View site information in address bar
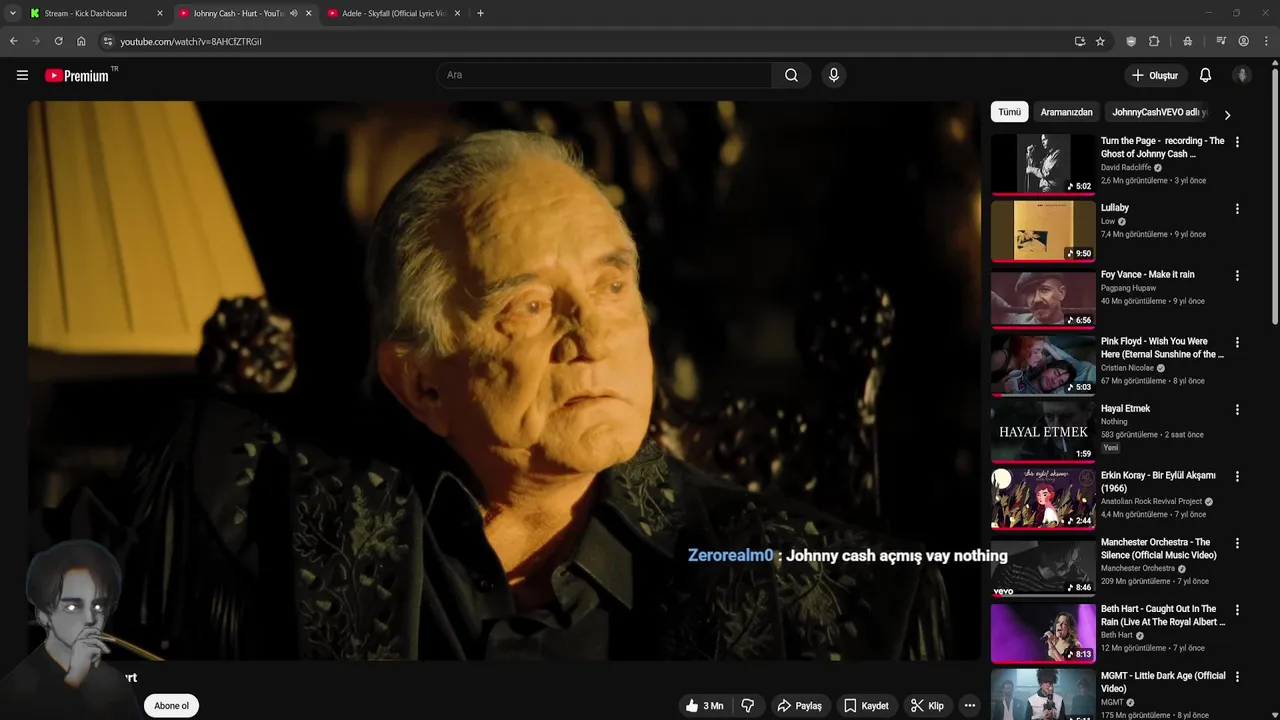Viewport: 1280px width, 720px height. tap(108, 41)
